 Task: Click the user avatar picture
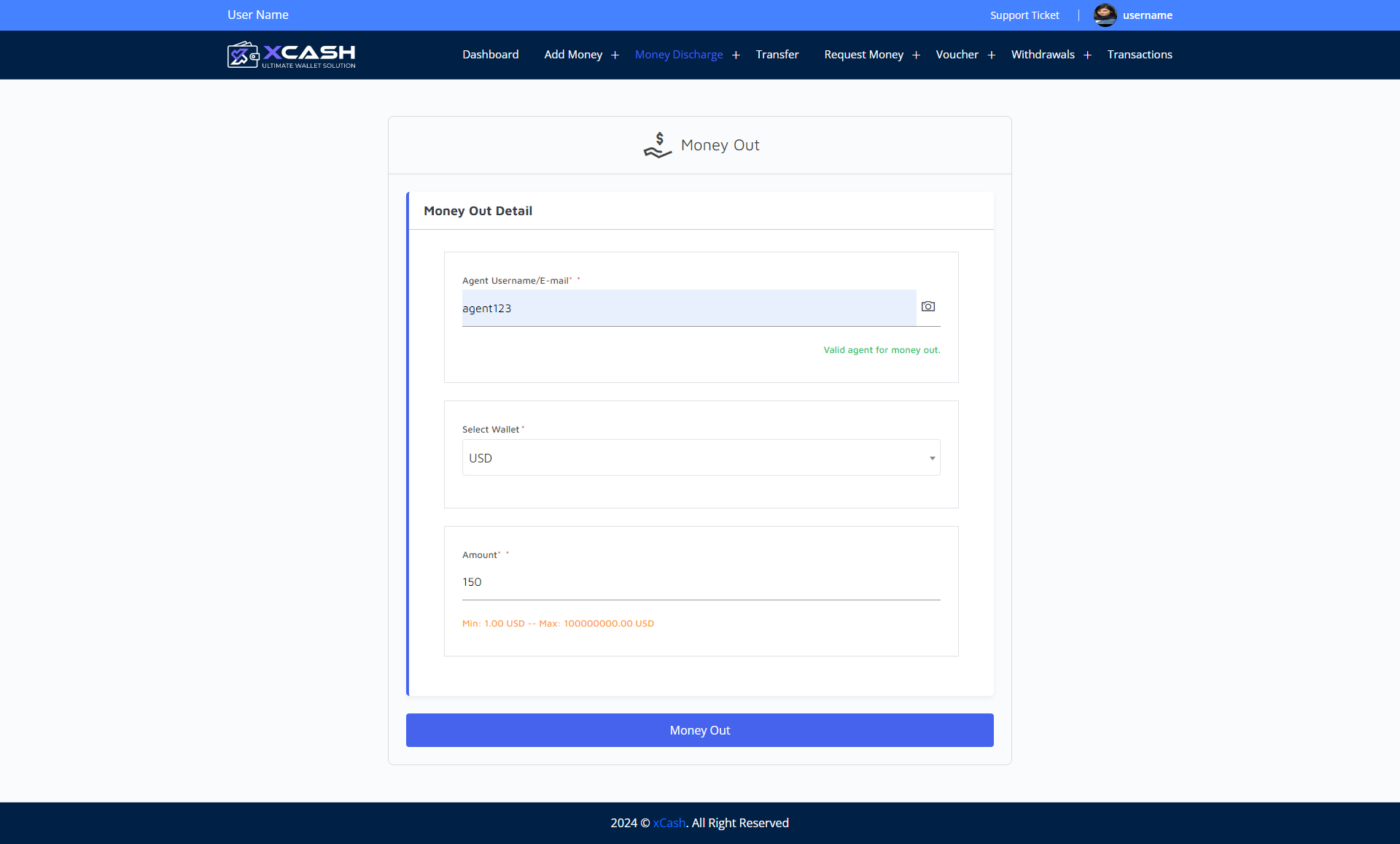1105,15
